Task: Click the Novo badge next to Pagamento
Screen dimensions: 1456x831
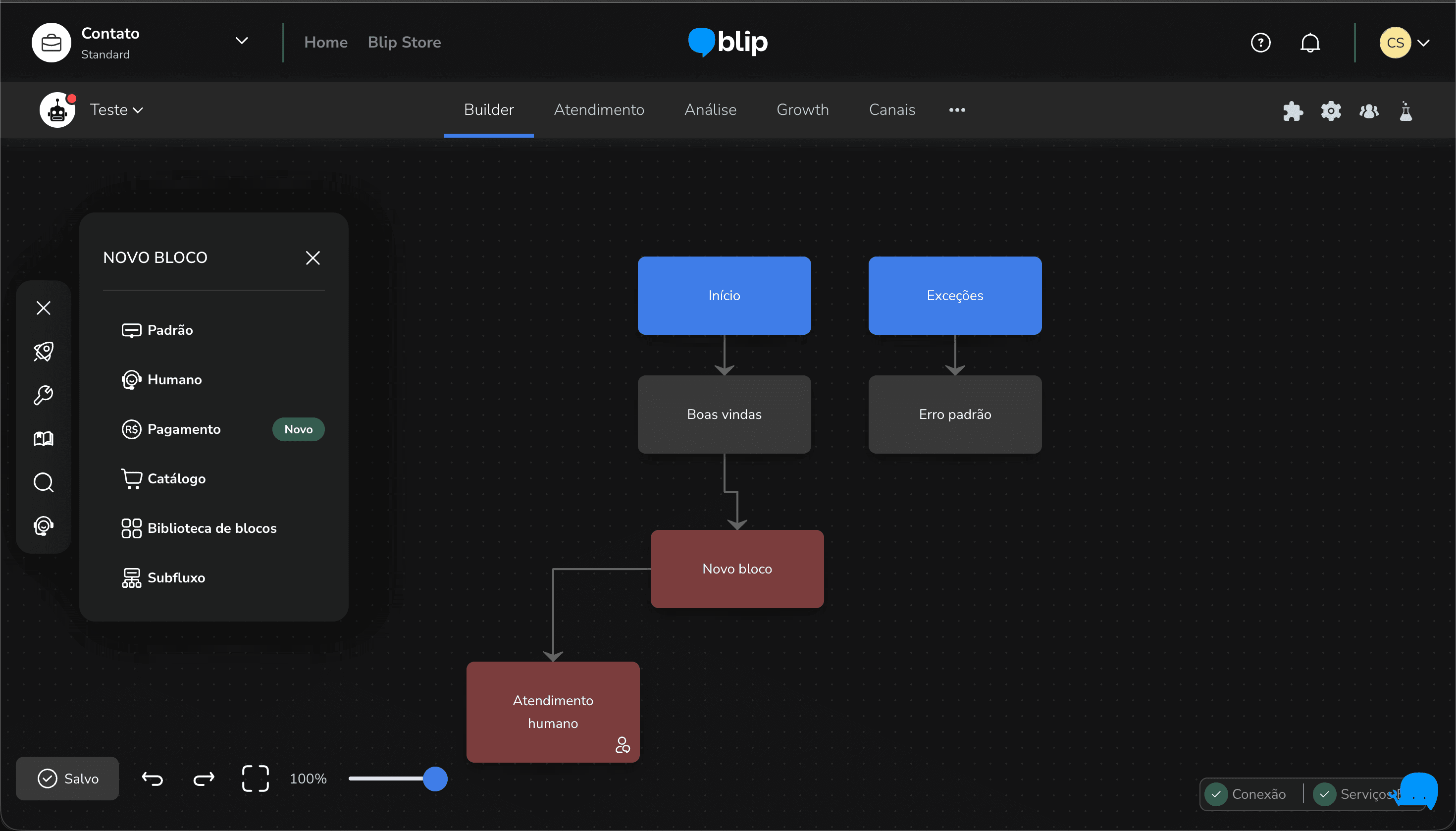Action: tap(299, 429)
